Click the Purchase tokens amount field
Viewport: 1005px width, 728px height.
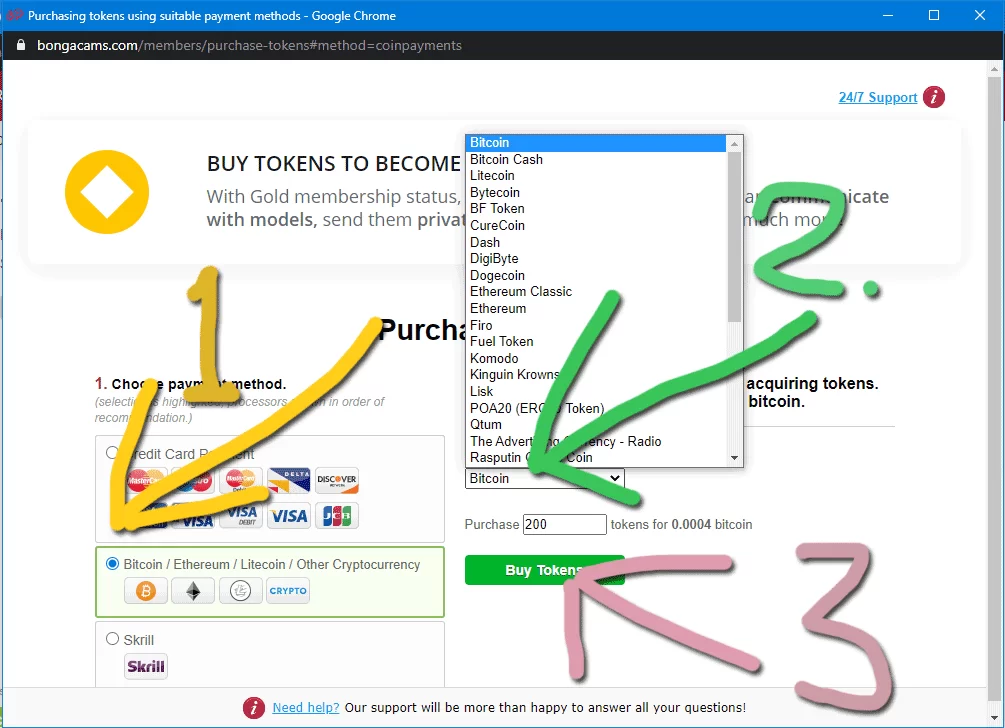point(565,524)
